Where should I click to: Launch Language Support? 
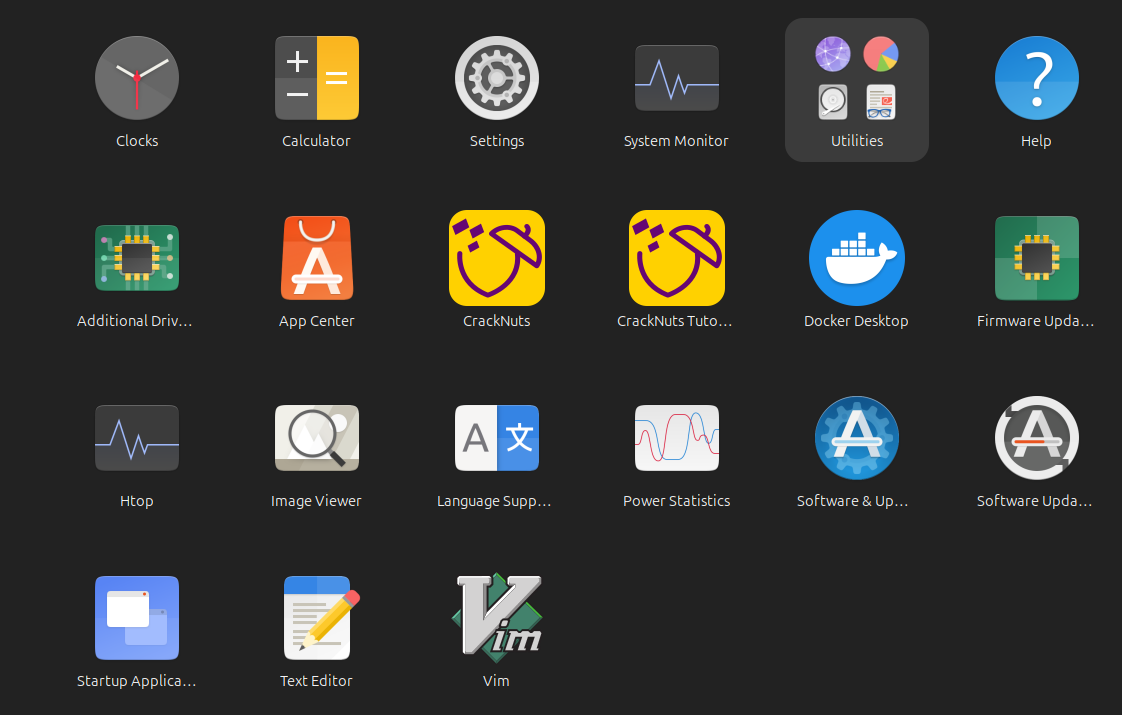tap(497, 438)
